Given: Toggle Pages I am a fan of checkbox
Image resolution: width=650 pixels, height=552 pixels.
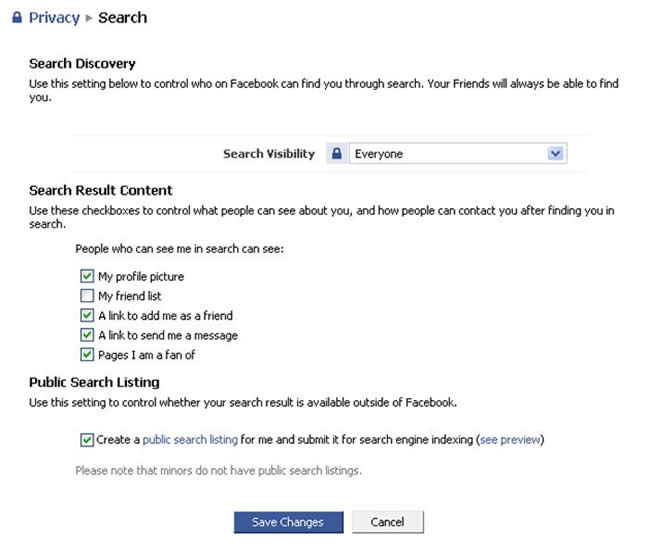Looking at the screenshot, I should click(x=87, y=355).
